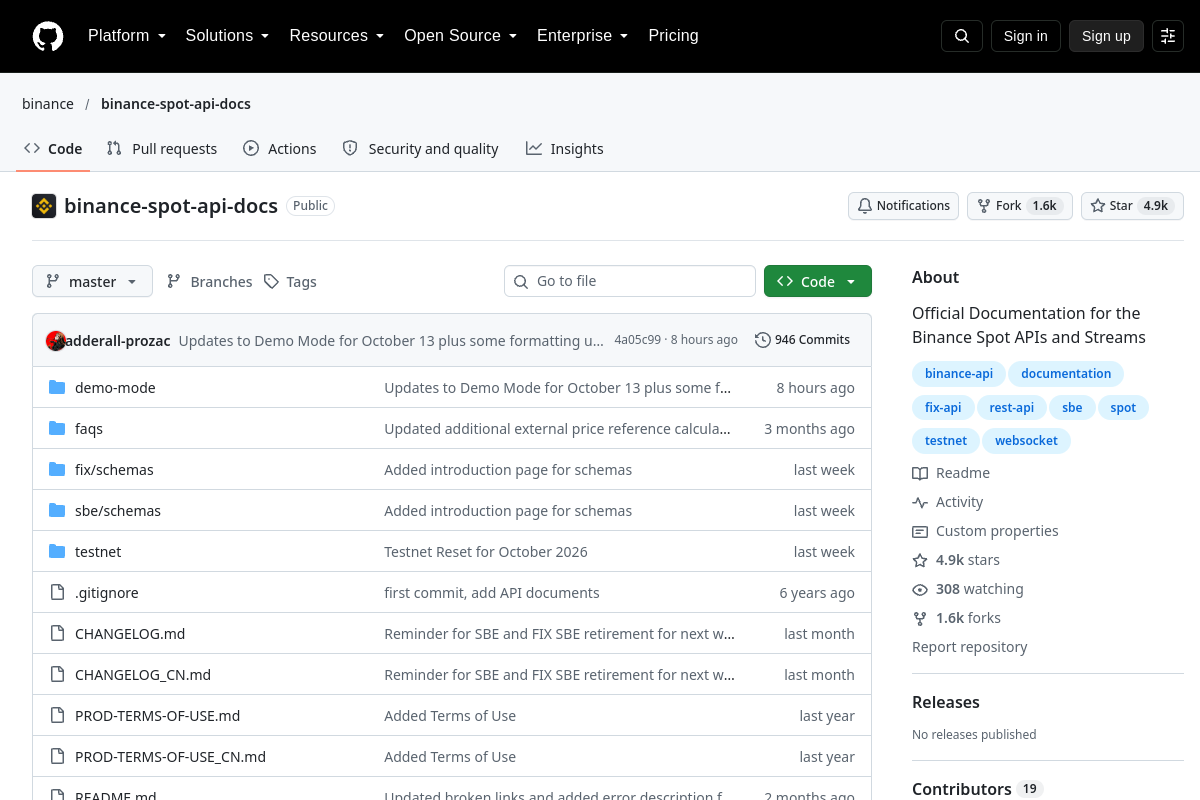Image resolution: width=1200 pixels, height=800 pixels.
Task: Click the fix/schemas folder icon
Action: pos(57,470)
